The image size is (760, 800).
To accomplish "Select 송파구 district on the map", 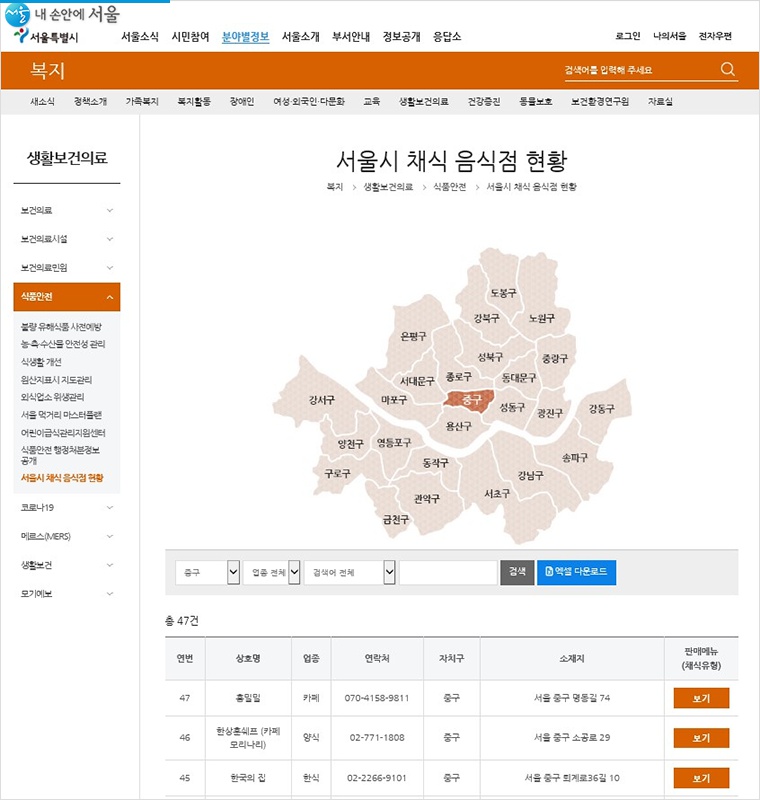I will [575, 458].
